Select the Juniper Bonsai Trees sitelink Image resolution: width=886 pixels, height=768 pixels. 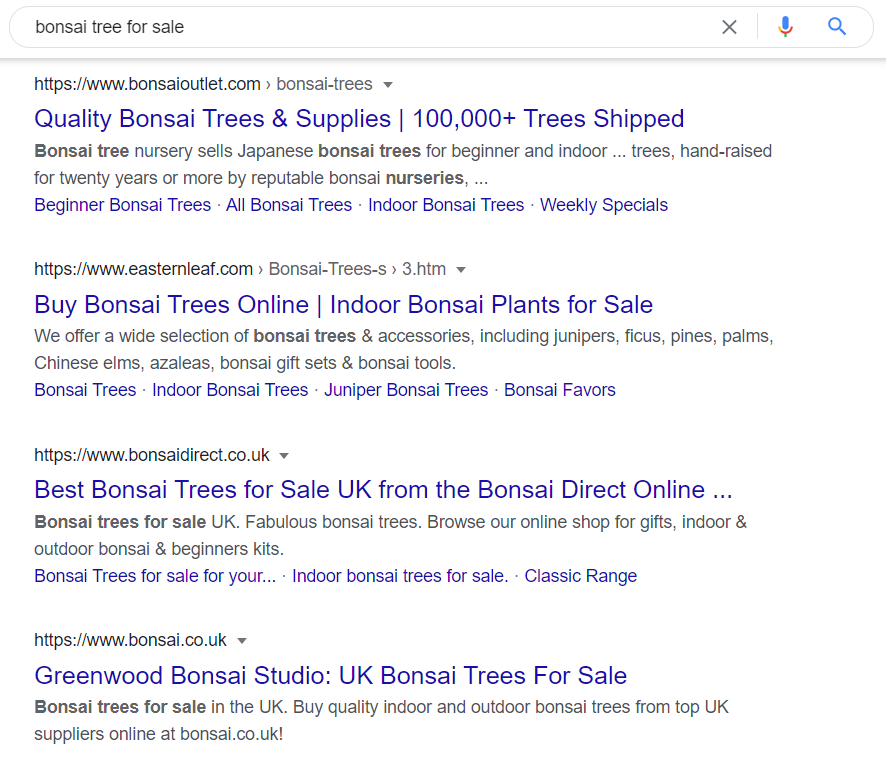click(406, 390)
